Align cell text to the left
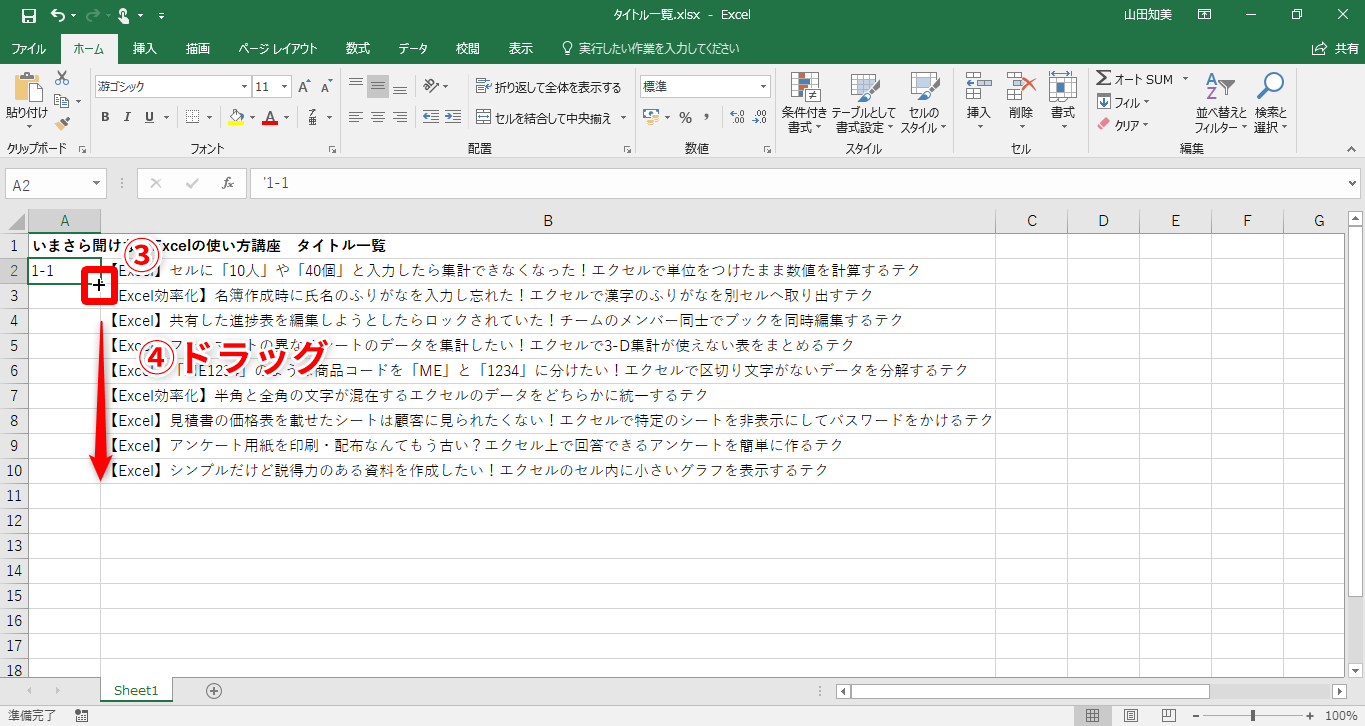Viewport: 1365px width, 726px height. point(356,117)
